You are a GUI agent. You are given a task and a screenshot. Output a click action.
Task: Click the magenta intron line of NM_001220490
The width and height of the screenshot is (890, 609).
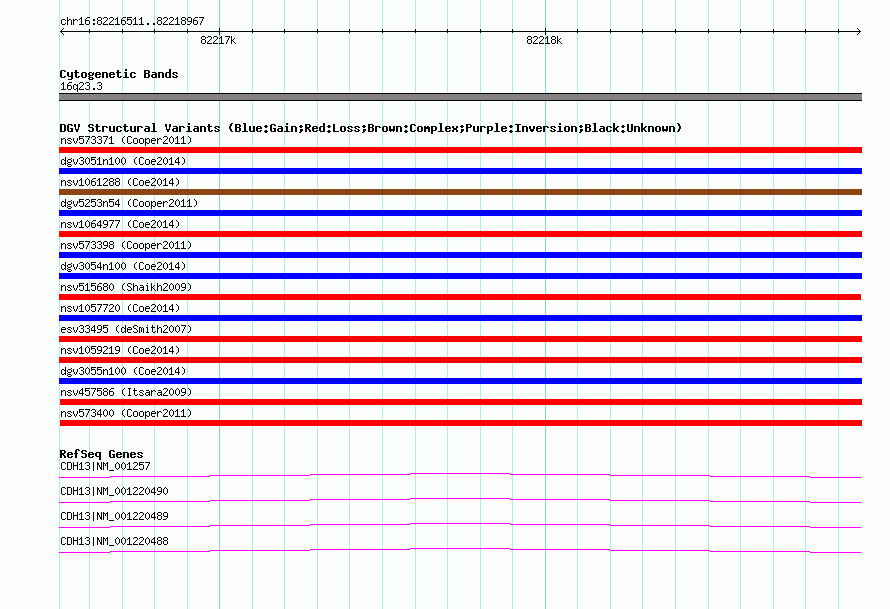[x=460, y=500]
